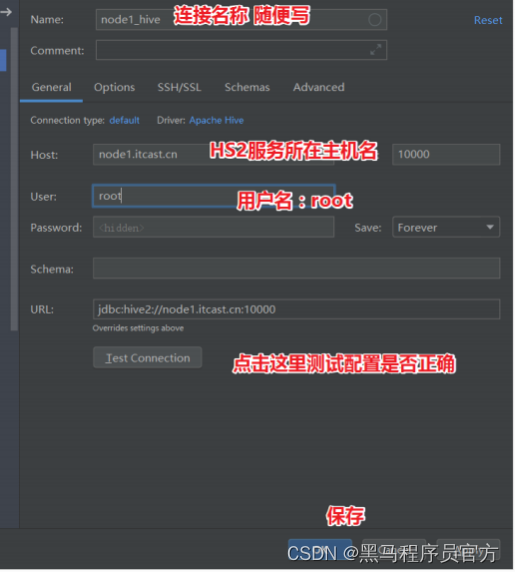
Task: Open the SSH/SSL tab
Action: tap(179, 87)
